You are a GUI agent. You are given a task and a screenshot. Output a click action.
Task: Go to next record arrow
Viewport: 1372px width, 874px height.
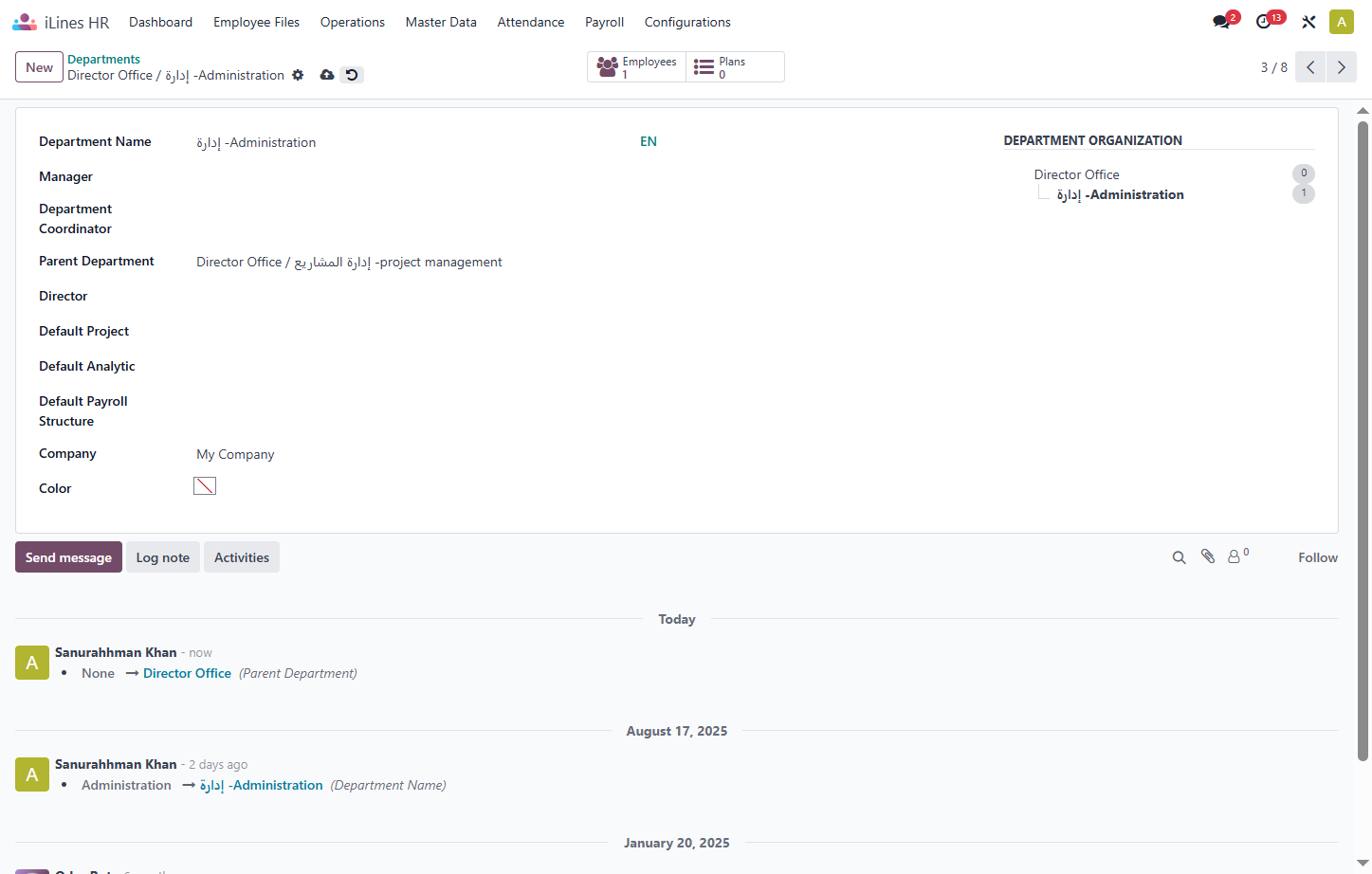coord(1342,67)
